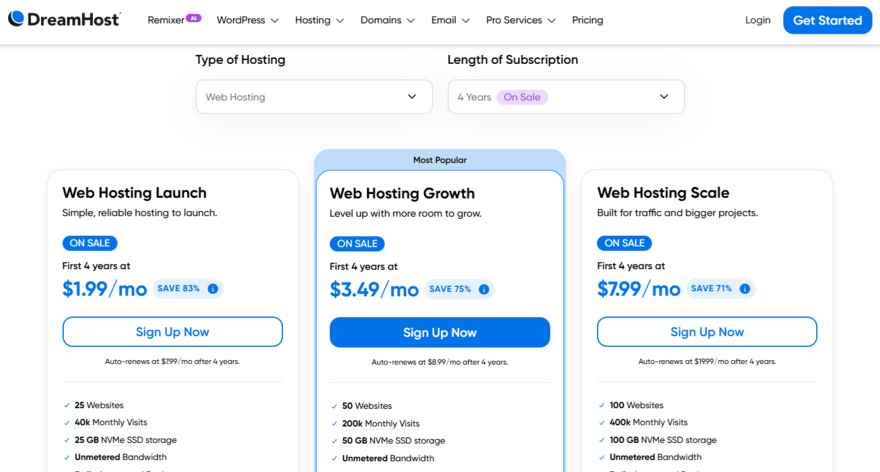Click the 400k Monthly Visits feature
This screenshot has height=472, width=880.
(648, 423)
